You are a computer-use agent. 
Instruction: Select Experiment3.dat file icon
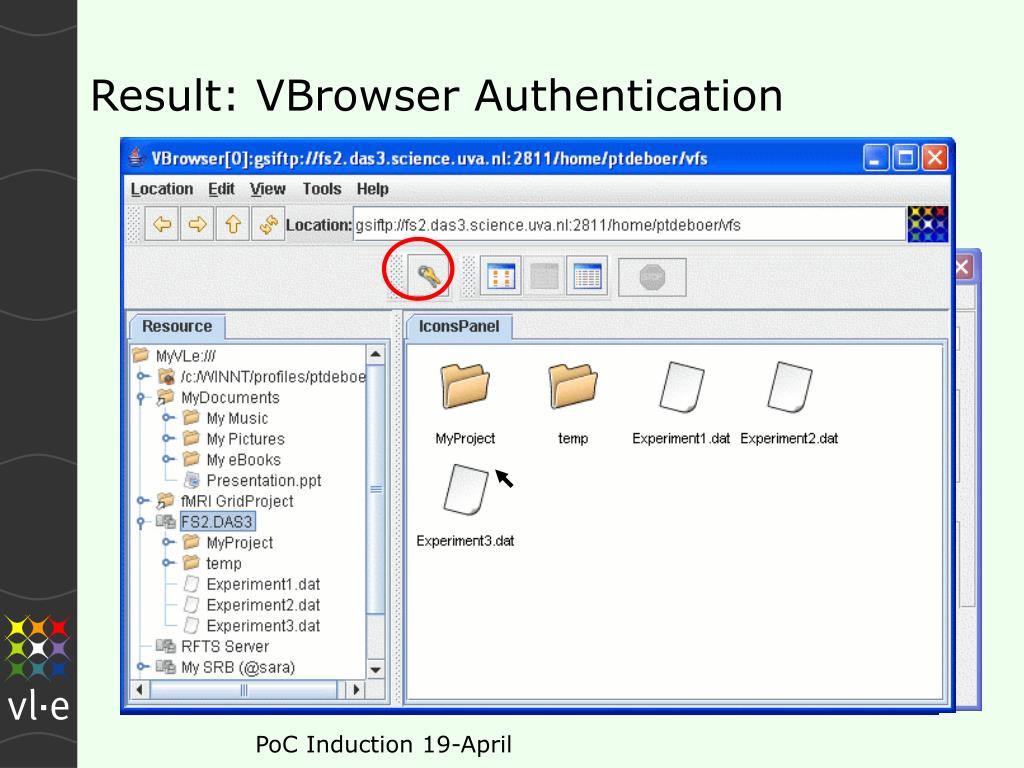coord(466,490)
